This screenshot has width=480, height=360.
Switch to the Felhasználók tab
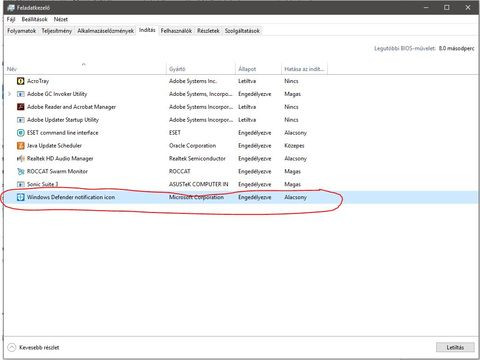pos(176,31)
